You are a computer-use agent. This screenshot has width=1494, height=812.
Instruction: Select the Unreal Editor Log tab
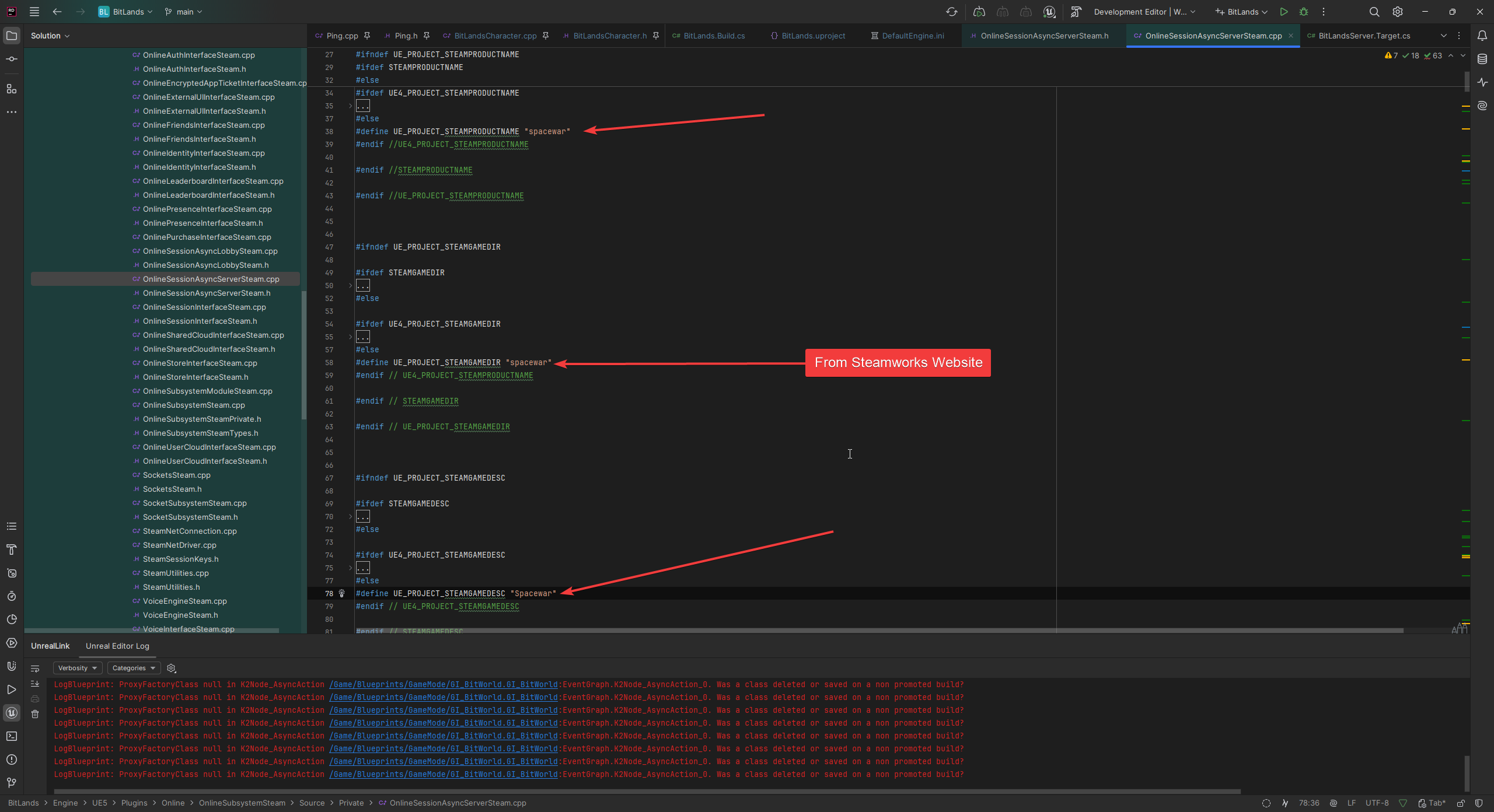click(117, 646)
